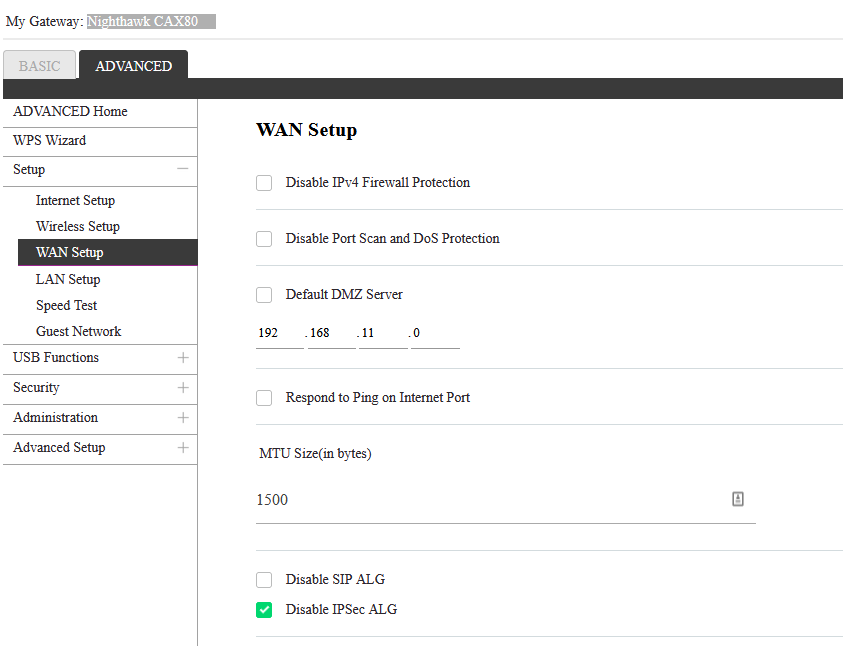Enable Respond to Ping on Internet Port
This screenshot has width=843, height=646.
264,398
